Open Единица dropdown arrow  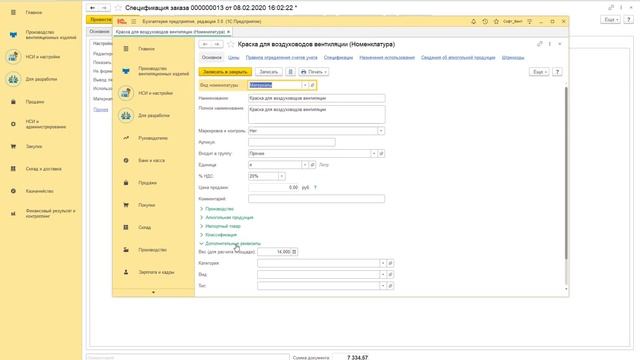[305, 165]
